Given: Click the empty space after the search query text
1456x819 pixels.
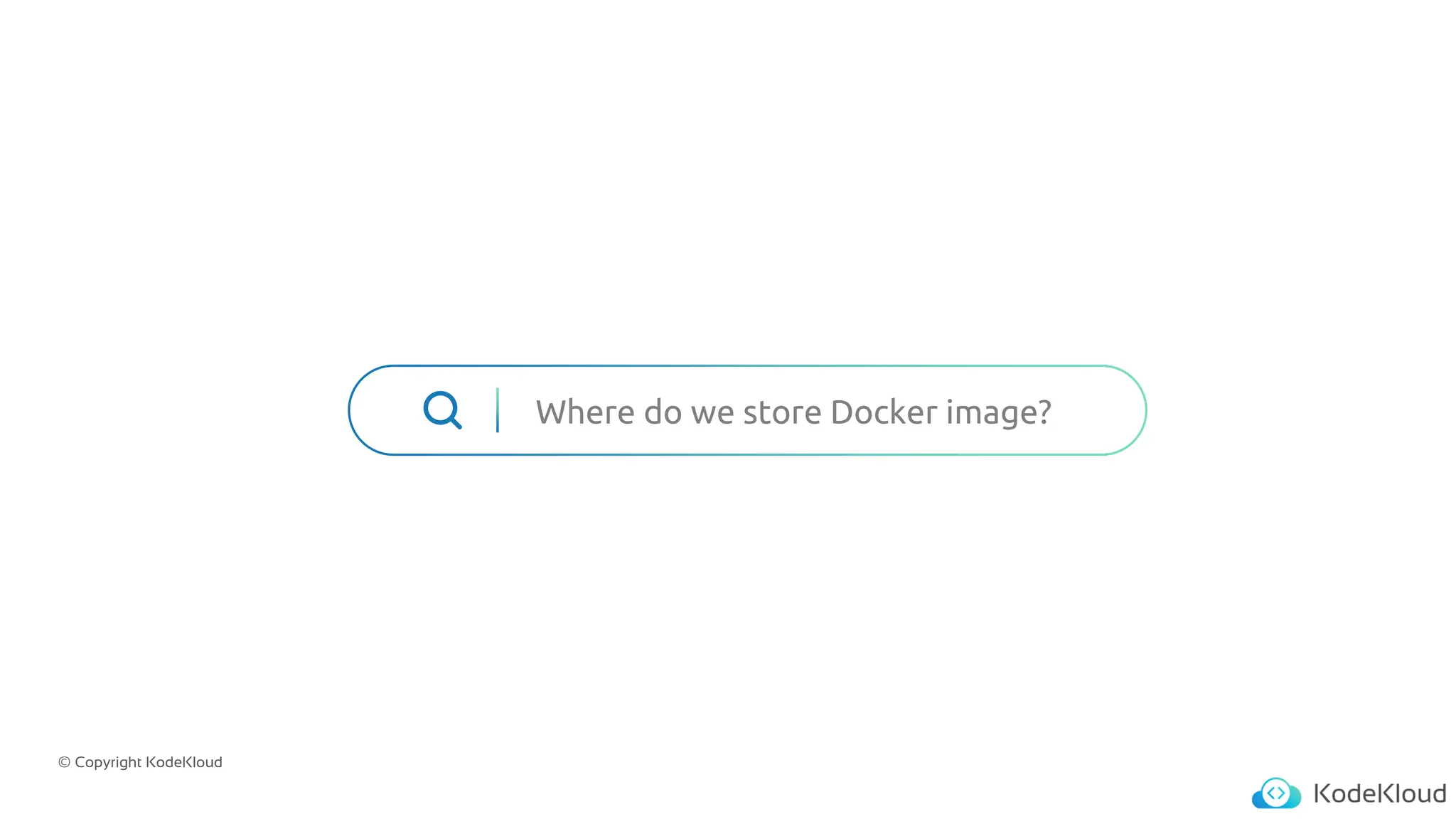Looking at the screenshot, I should click(1088, 411).
